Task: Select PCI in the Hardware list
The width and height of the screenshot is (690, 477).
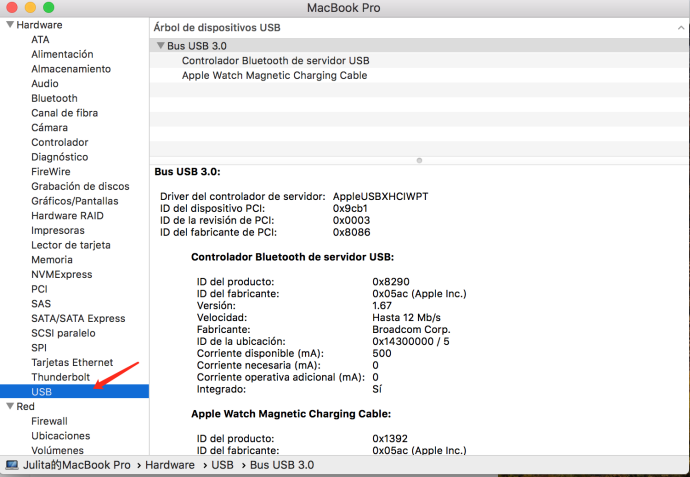Action: coord(39,289)
